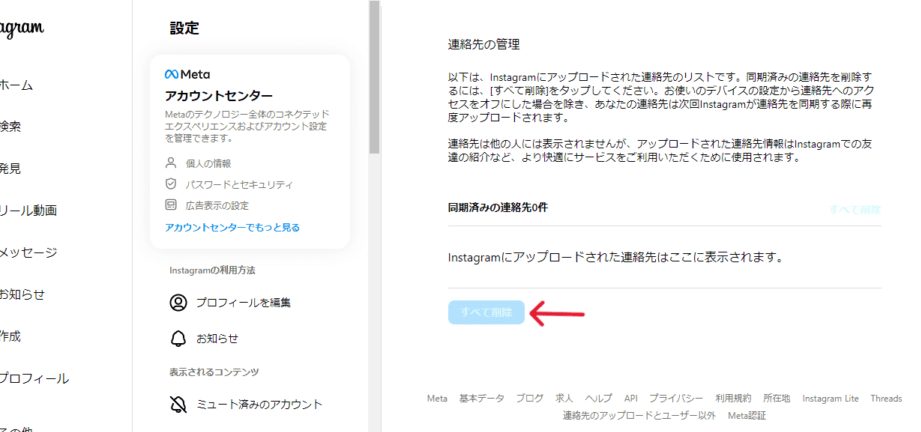The width and height of the screenshot is (921, 432).
Task: Open Meta認証 footer link
Action: (x=747, y=416)
